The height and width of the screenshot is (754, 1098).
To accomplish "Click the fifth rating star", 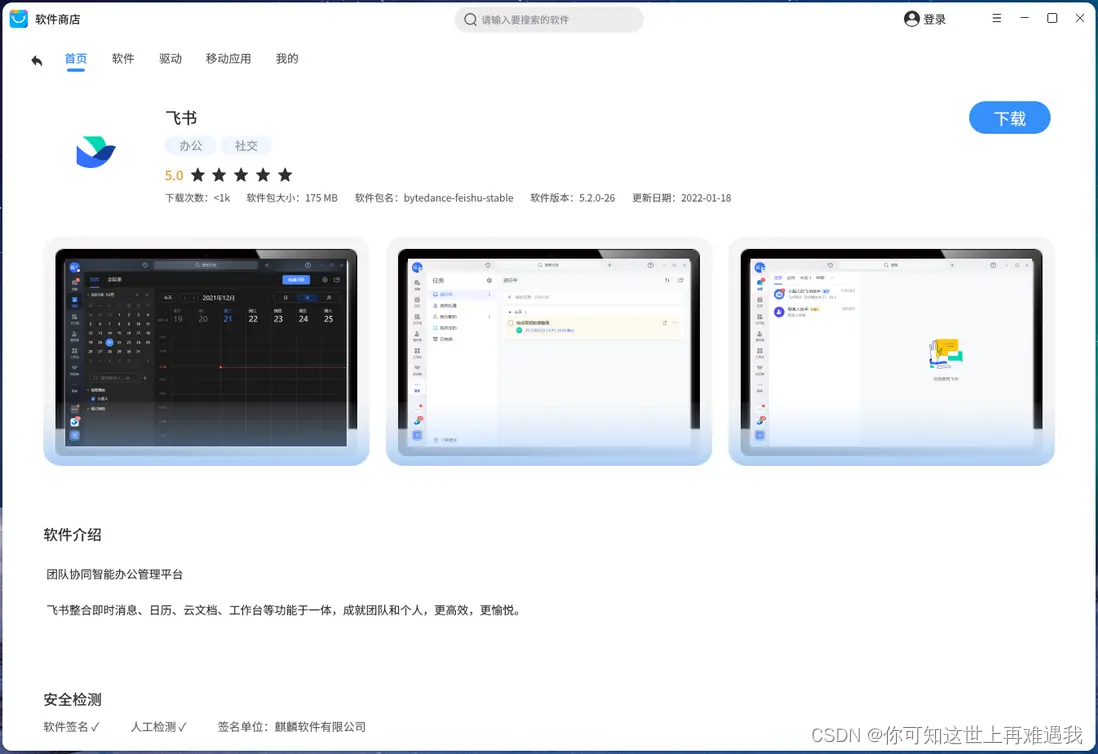I will 285,174.
